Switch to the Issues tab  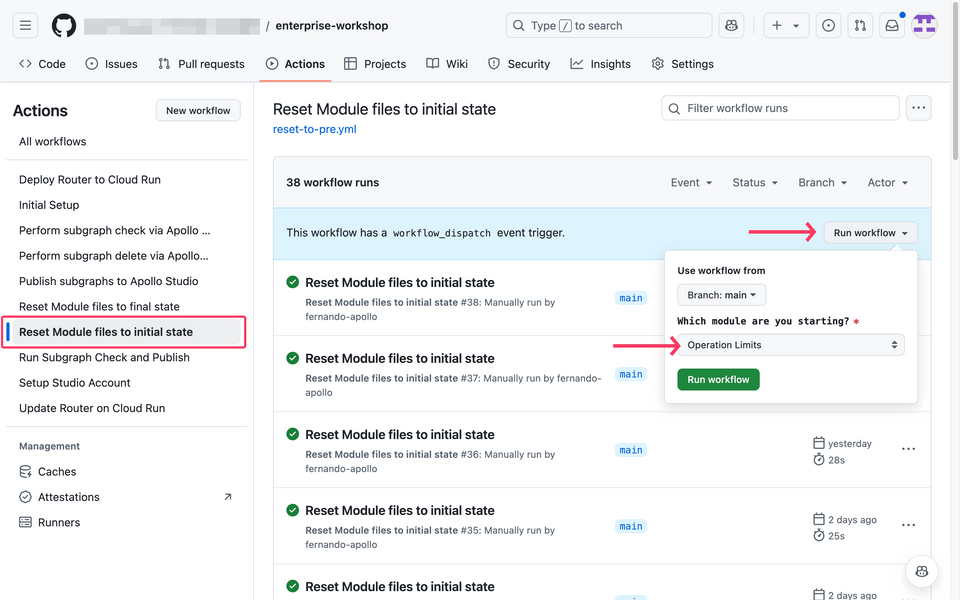[x=111, y=64]
